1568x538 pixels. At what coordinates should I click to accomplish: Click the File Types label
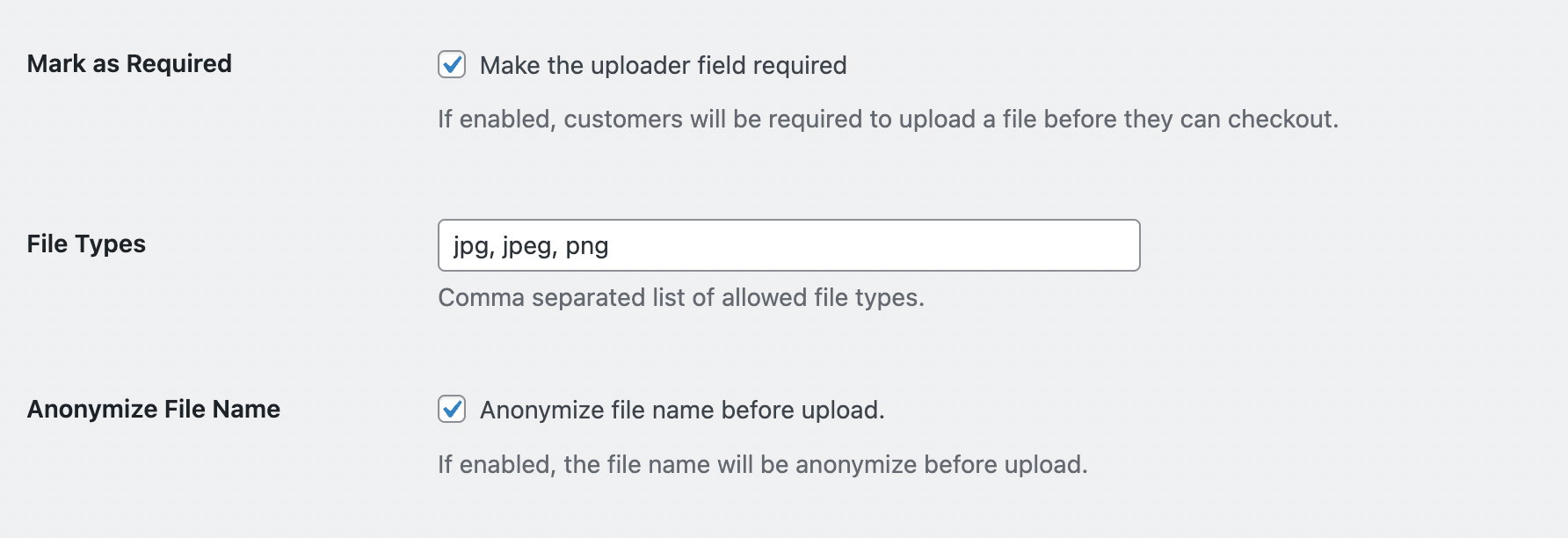[87, 244]
